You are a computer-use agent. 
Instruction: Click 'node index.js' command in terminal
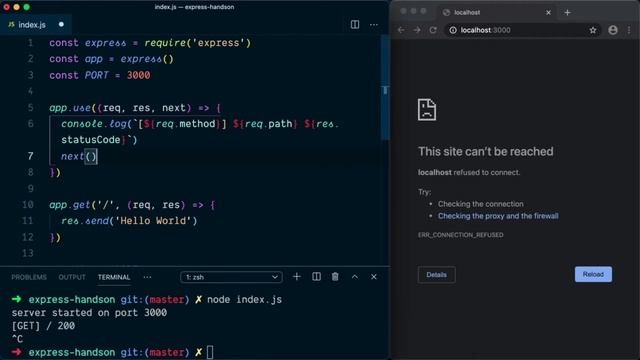[x=244, y=300]
